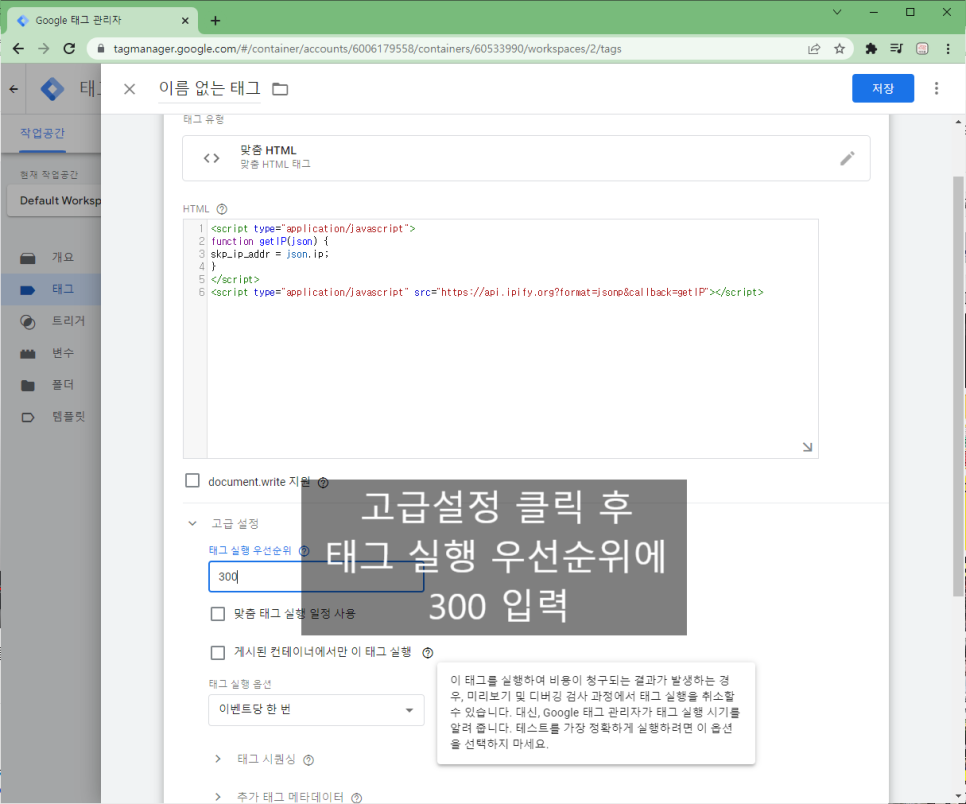Open 이벤트당 한 번 firing options dropdown
Image resolution: width=966 pixels, height=804 pixels.
pyautogui.click(x=316, y=710)
